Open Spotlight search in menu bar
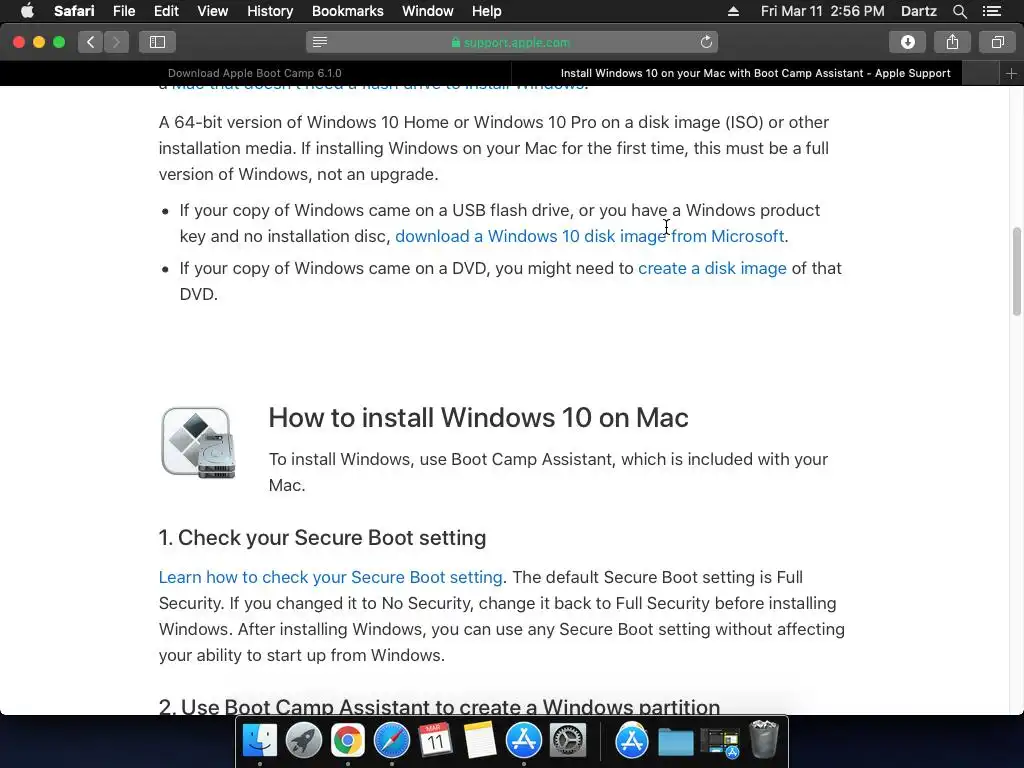Viewport: 1024px width, 768px height. [959, 11]
